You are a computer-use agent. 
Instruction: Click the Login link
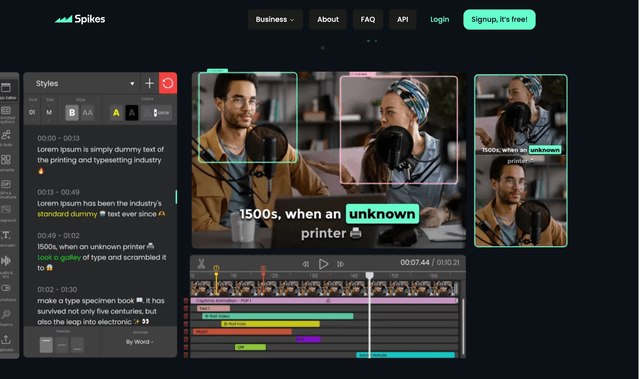440,20
